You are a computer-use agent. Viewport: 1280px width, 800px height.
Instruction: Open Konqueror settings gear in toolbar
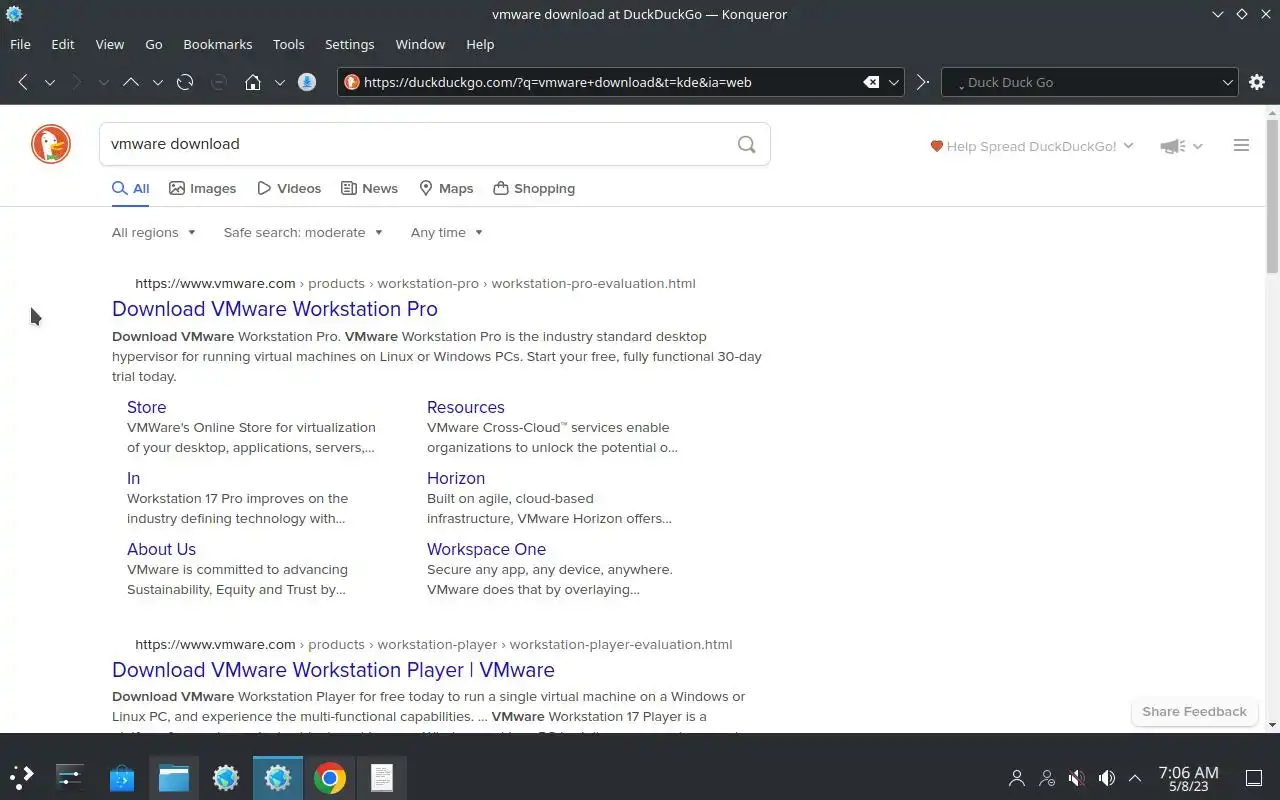pos(1257,82)
